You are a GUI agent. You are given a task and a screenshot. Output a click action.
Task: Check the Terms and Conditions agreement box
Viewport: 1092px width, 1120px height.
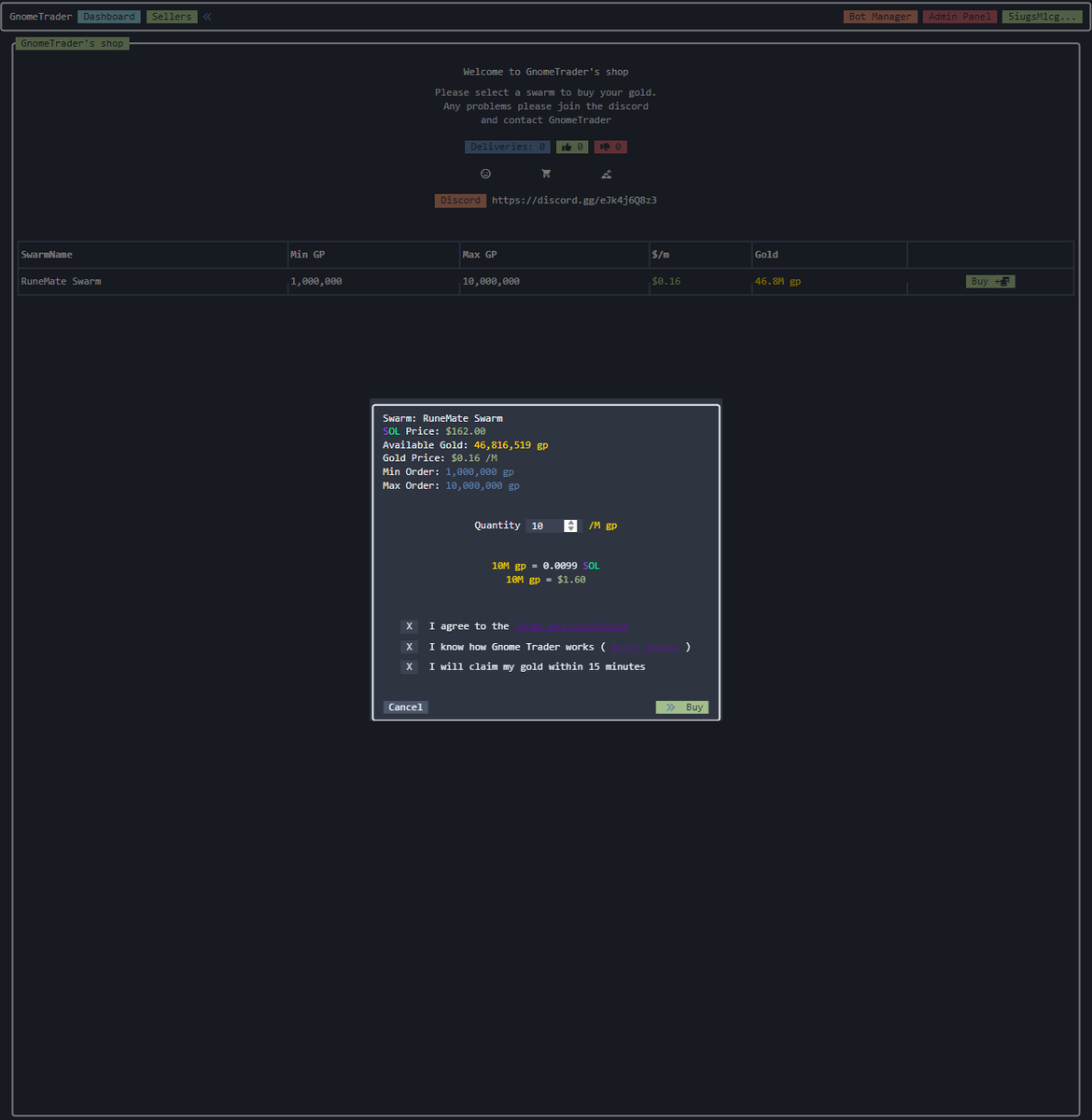tap(408, 626)
